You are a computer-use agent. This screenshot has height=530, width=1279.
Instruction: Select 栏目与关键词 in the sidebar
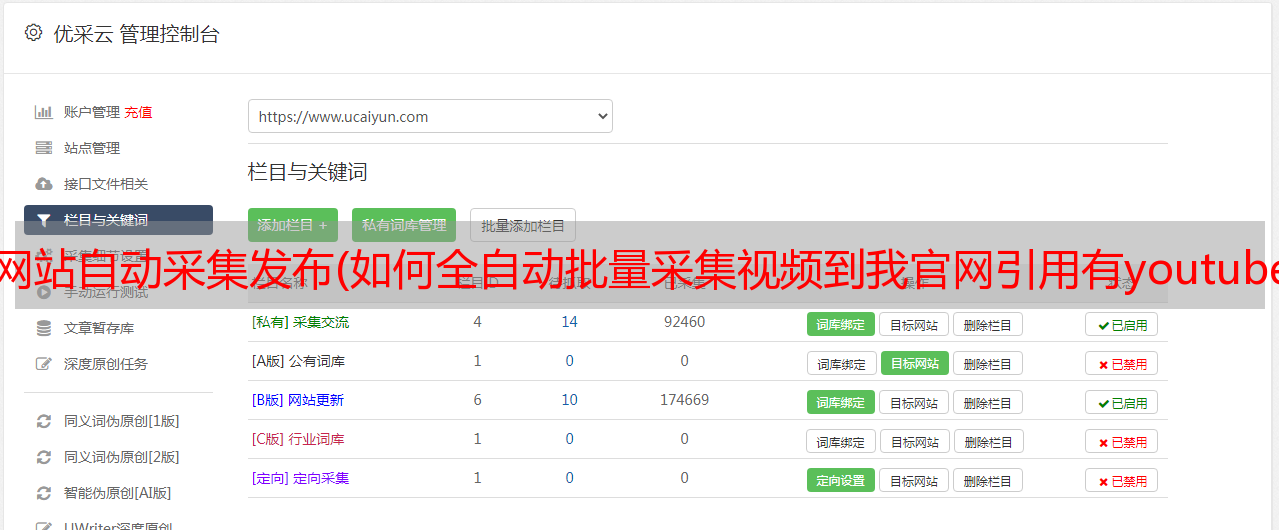[x=118, y=220]
